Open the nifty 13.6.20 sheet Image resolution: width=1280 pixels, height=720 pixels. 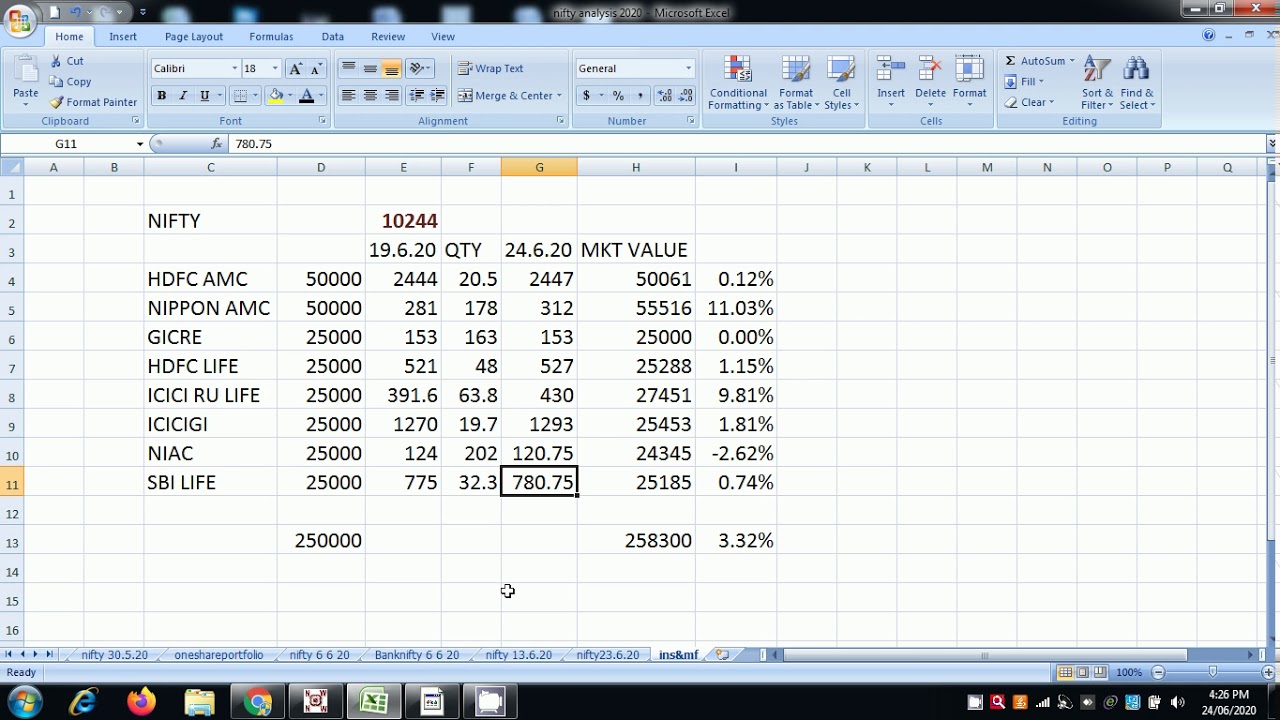pyautogui.click(x=518, y=655)
